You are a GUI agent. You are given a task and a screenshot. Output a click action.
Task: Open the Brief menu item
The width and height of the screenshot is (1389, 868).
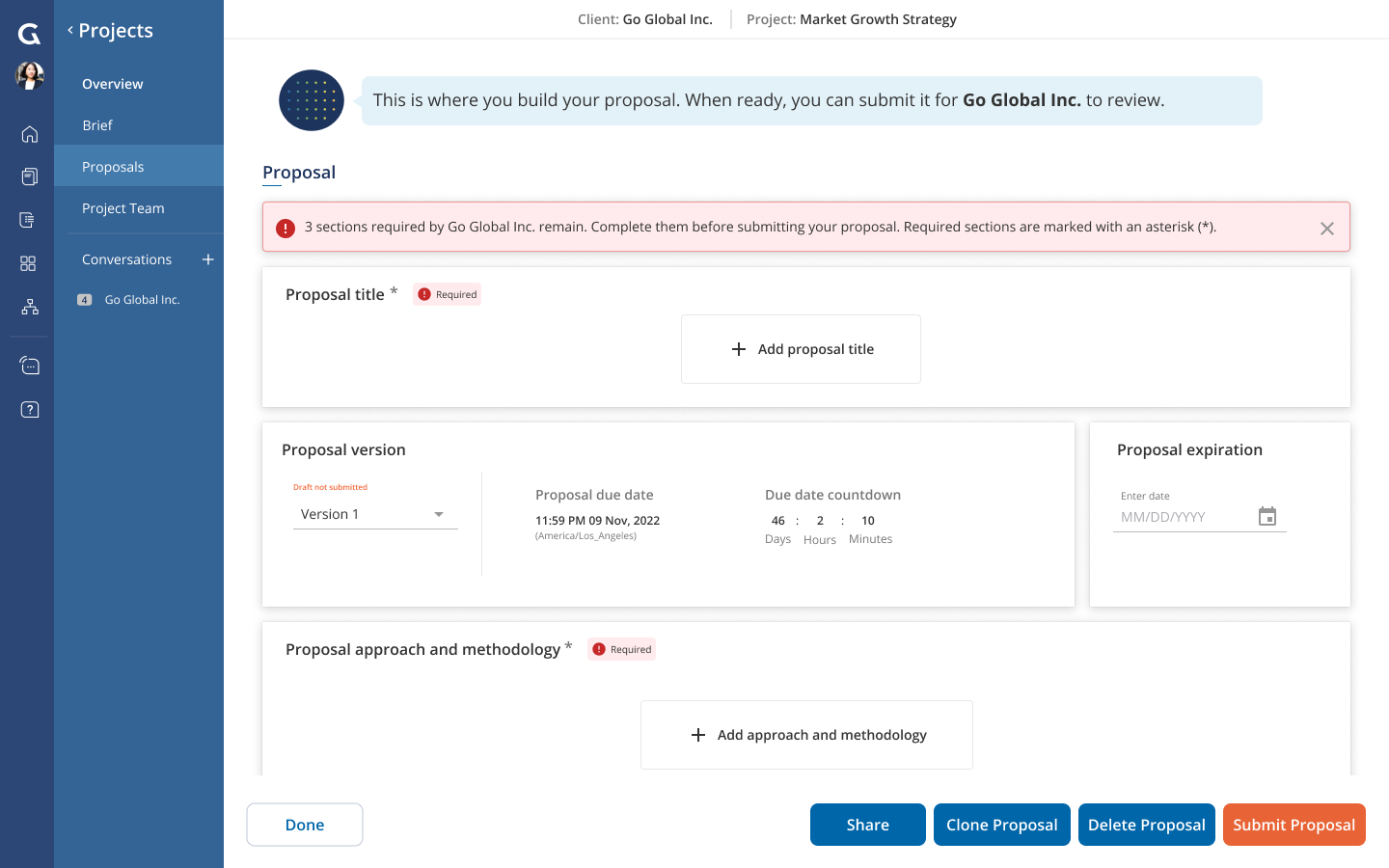[x=97, y=125]
